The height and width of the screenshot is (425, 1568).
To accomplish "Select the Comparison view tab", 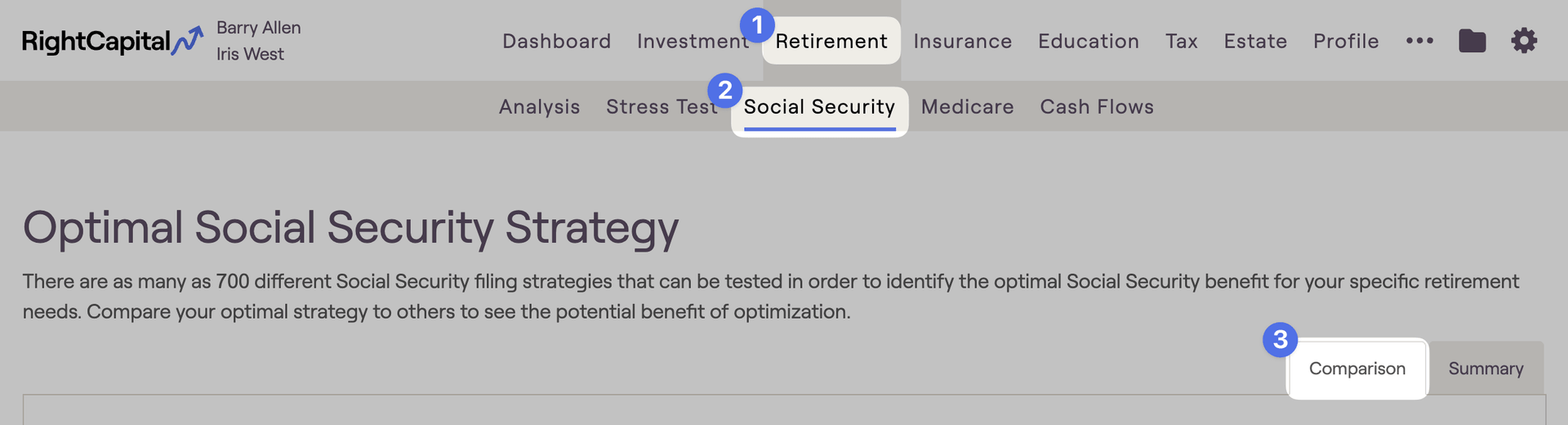I will coord(1357,369).
